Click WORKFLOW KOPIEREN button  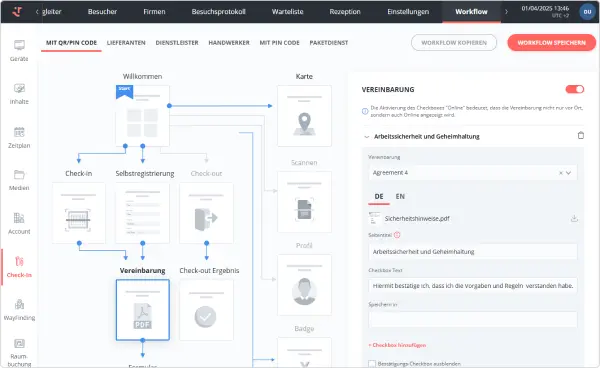(x=454, y=43)
